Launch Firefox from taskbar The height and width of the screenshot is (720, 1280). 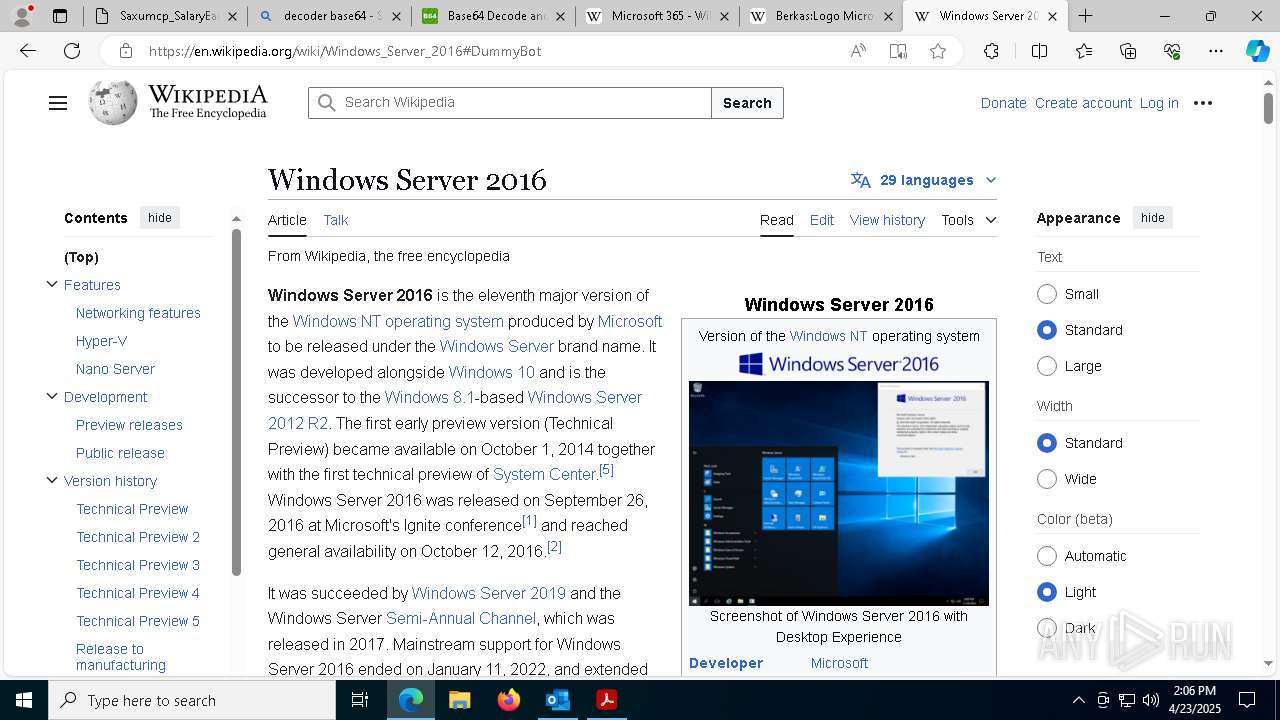pyautogui.click(x=508, y=700)
